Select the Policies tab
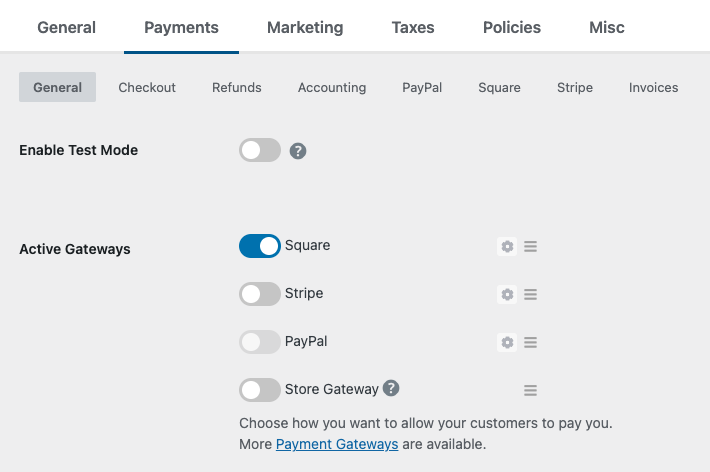Image resolution: width=710 pixels, height=472 pixels. click(512, 27)
